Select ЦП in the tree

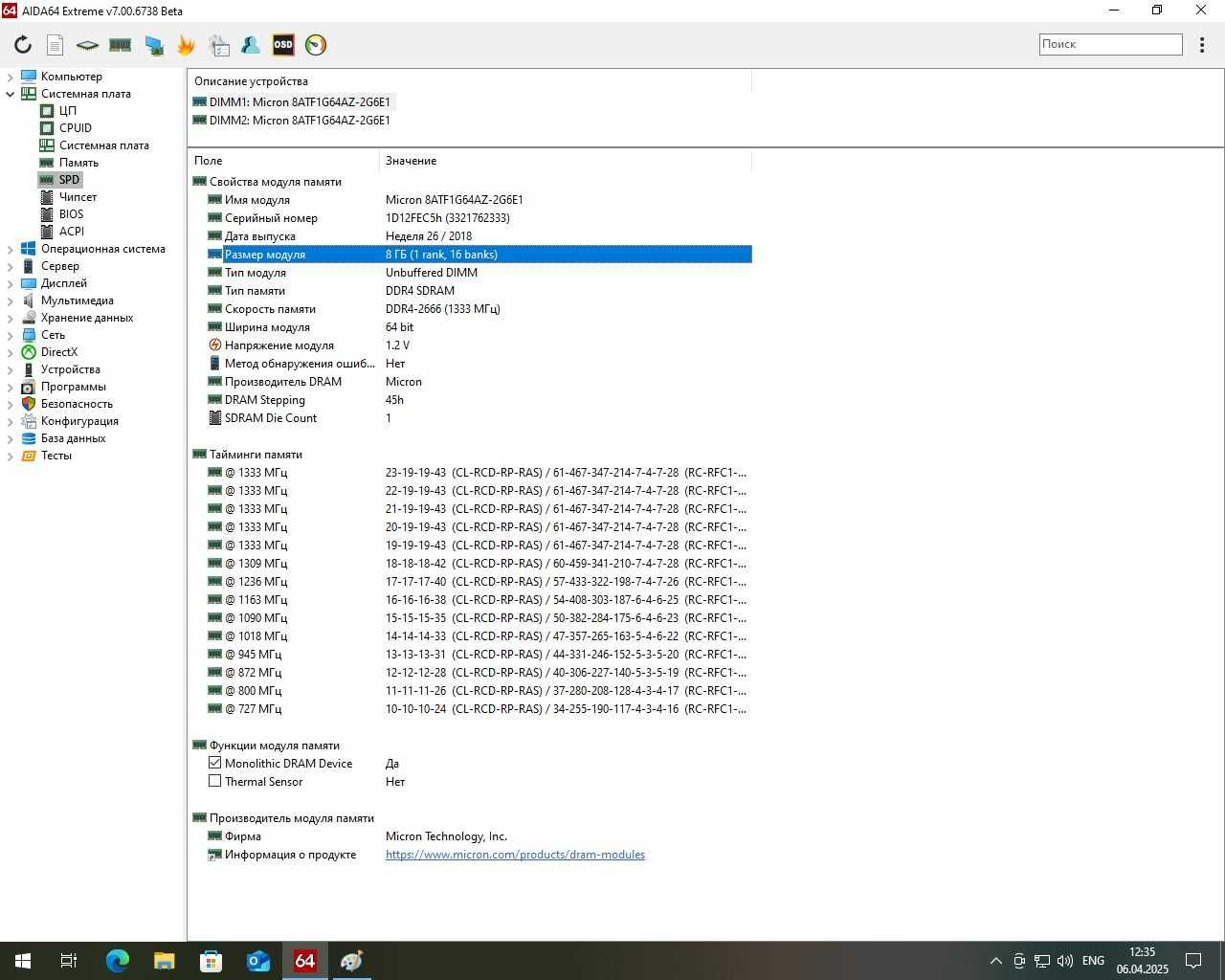coord(67,111)
